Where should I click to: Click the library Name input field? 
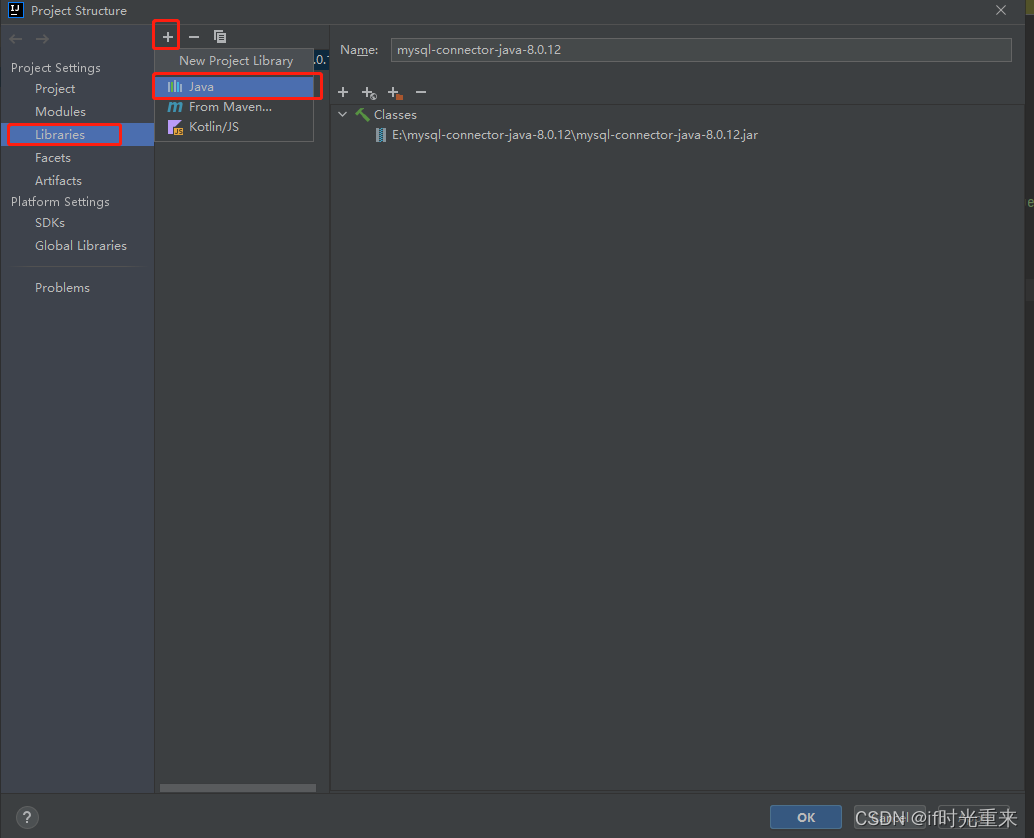coord(701,50)
